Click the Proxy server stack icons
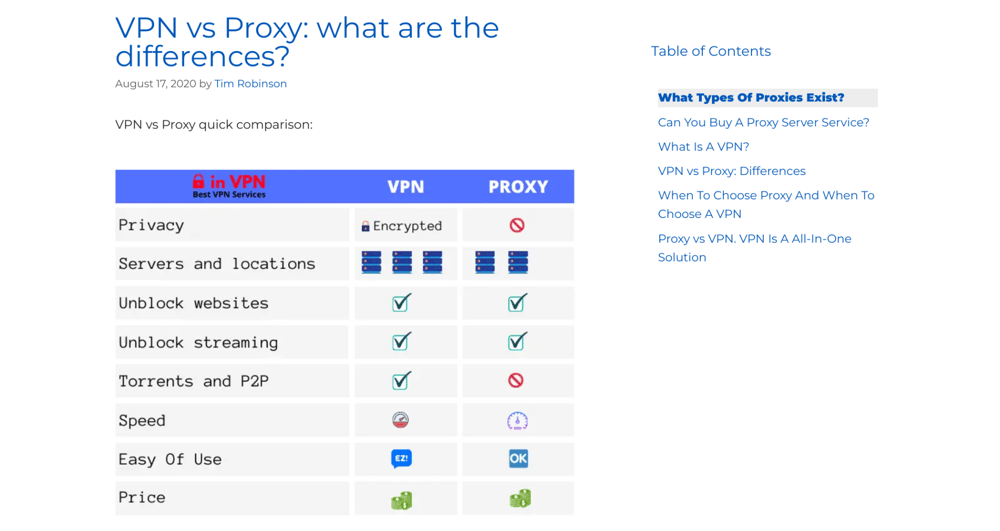 tap(502, 263)
